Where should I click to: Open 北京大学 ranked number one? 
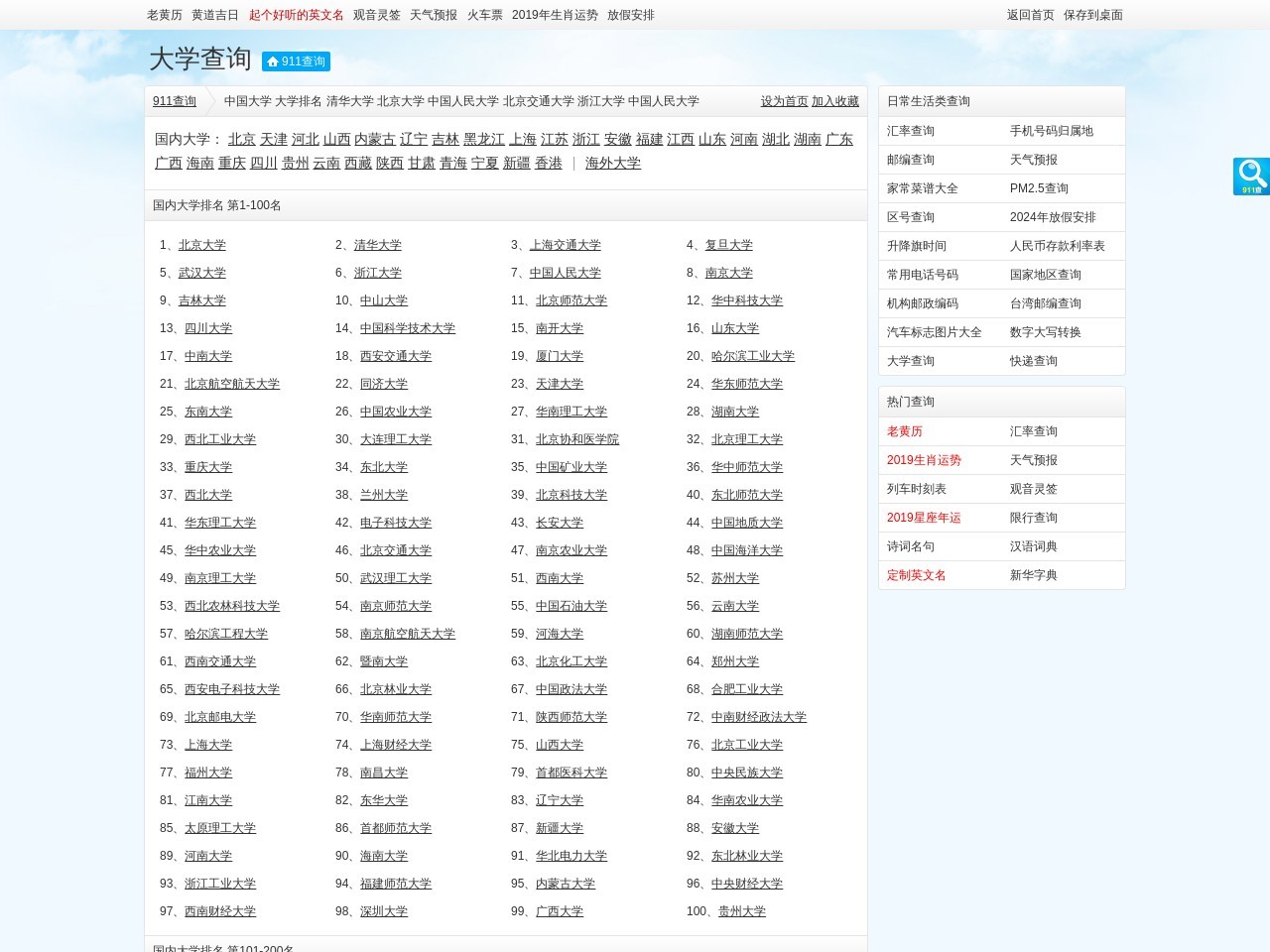coord(201,245)
